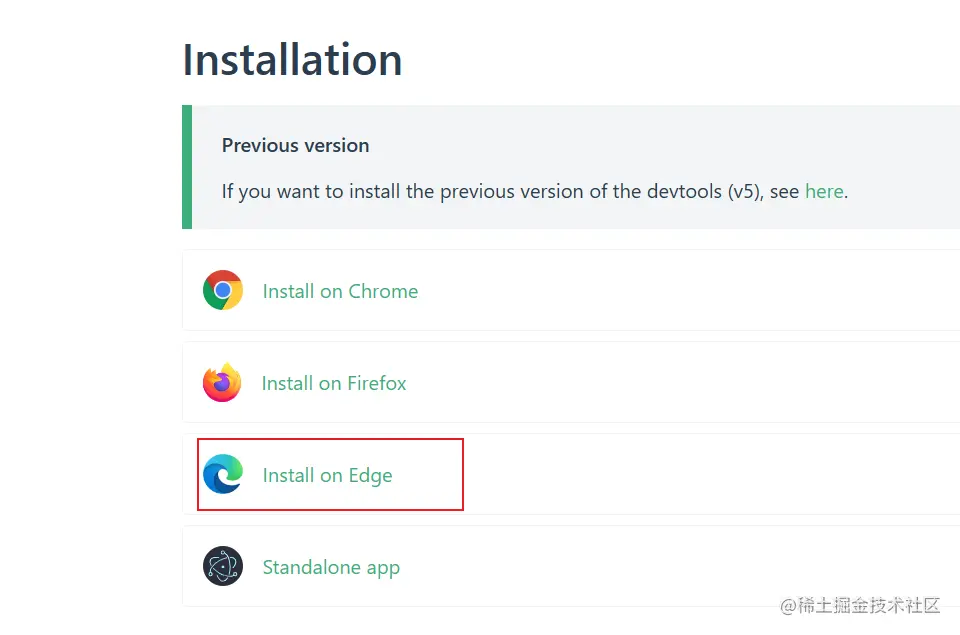Click the Standalone app Electron icon

pyautogui.click(x=222, y=567)
